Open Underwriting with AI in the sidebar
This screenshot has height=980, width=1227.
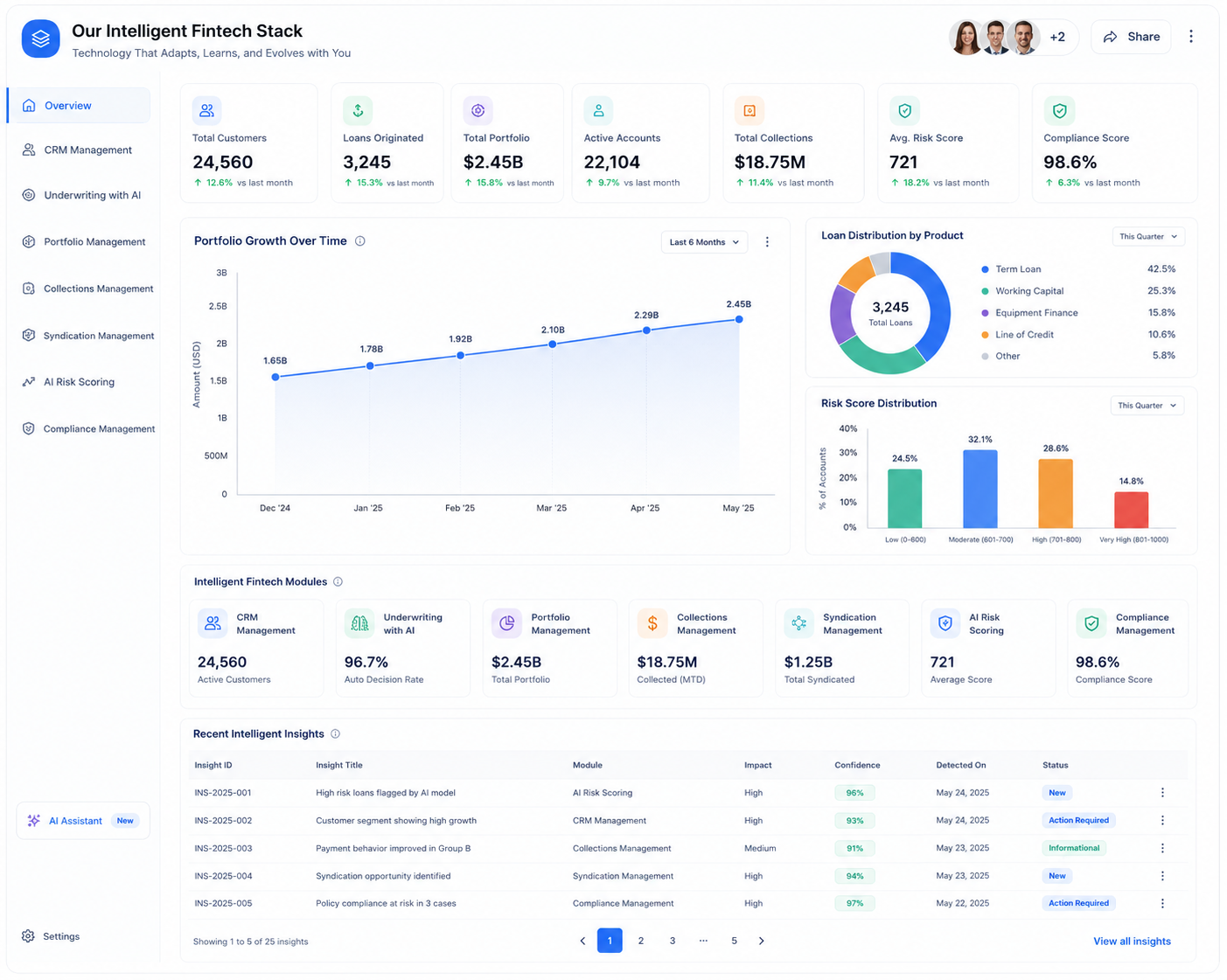tap(81, 196)
